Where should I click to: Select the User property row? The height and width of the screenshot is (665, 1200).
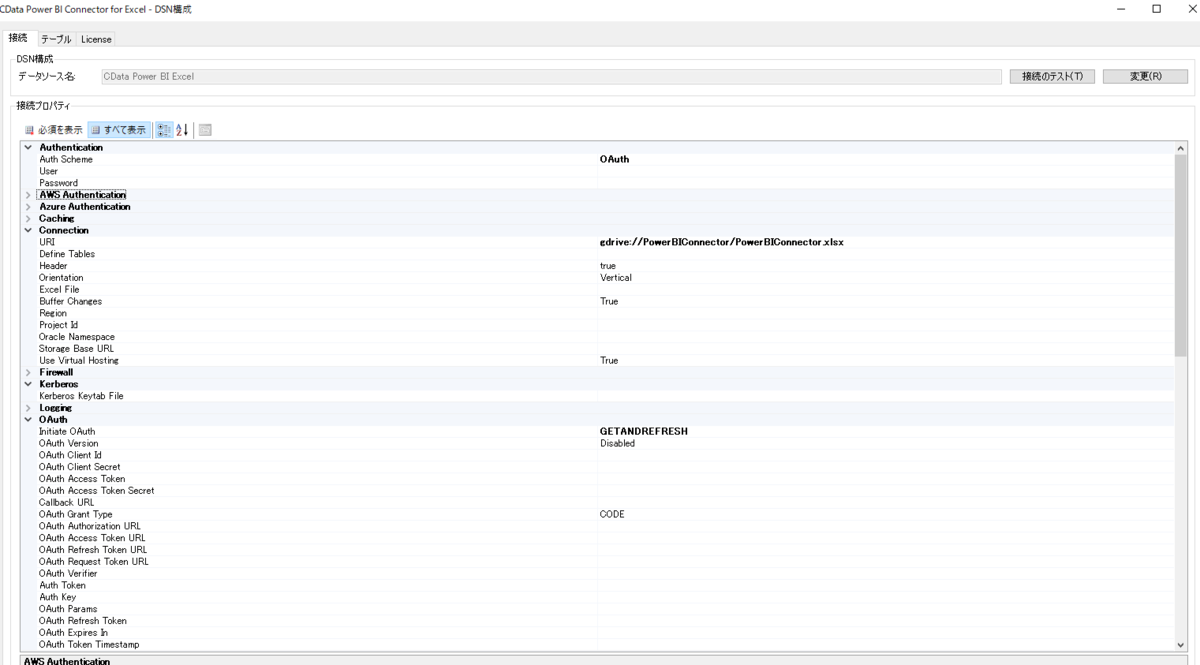[598, 172]
